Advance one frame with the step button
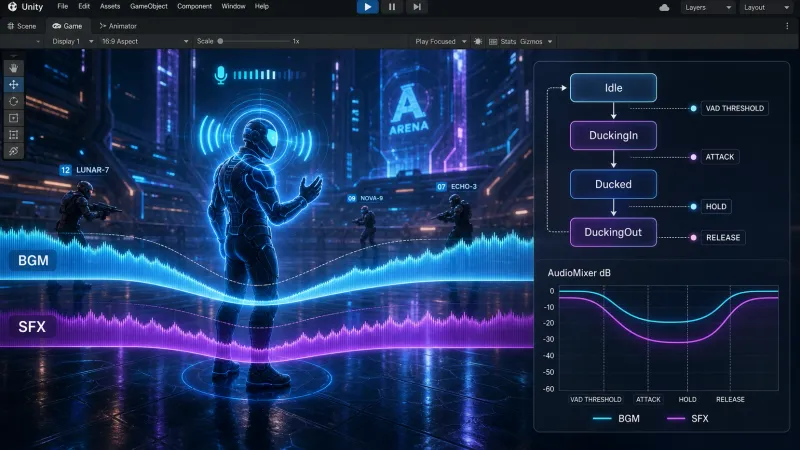Screen dimensions: 800x450 coord(417,7)
